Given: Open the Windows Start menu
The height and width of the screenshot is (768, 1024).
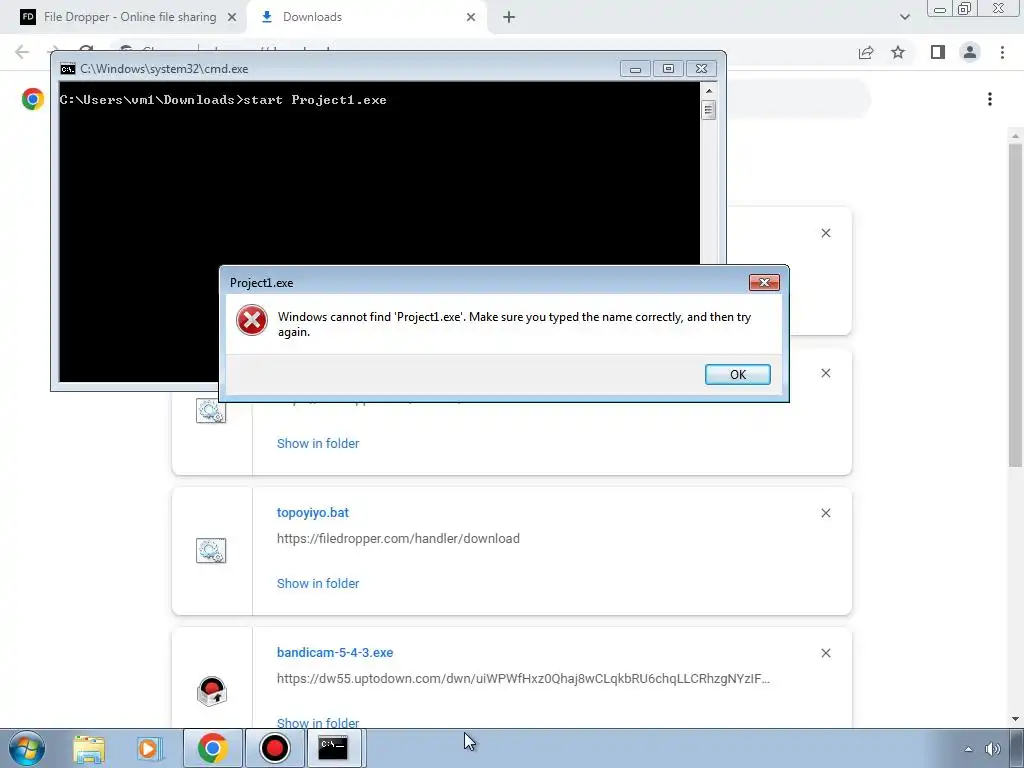Looking at the screenshot, I should coord(27,748).
